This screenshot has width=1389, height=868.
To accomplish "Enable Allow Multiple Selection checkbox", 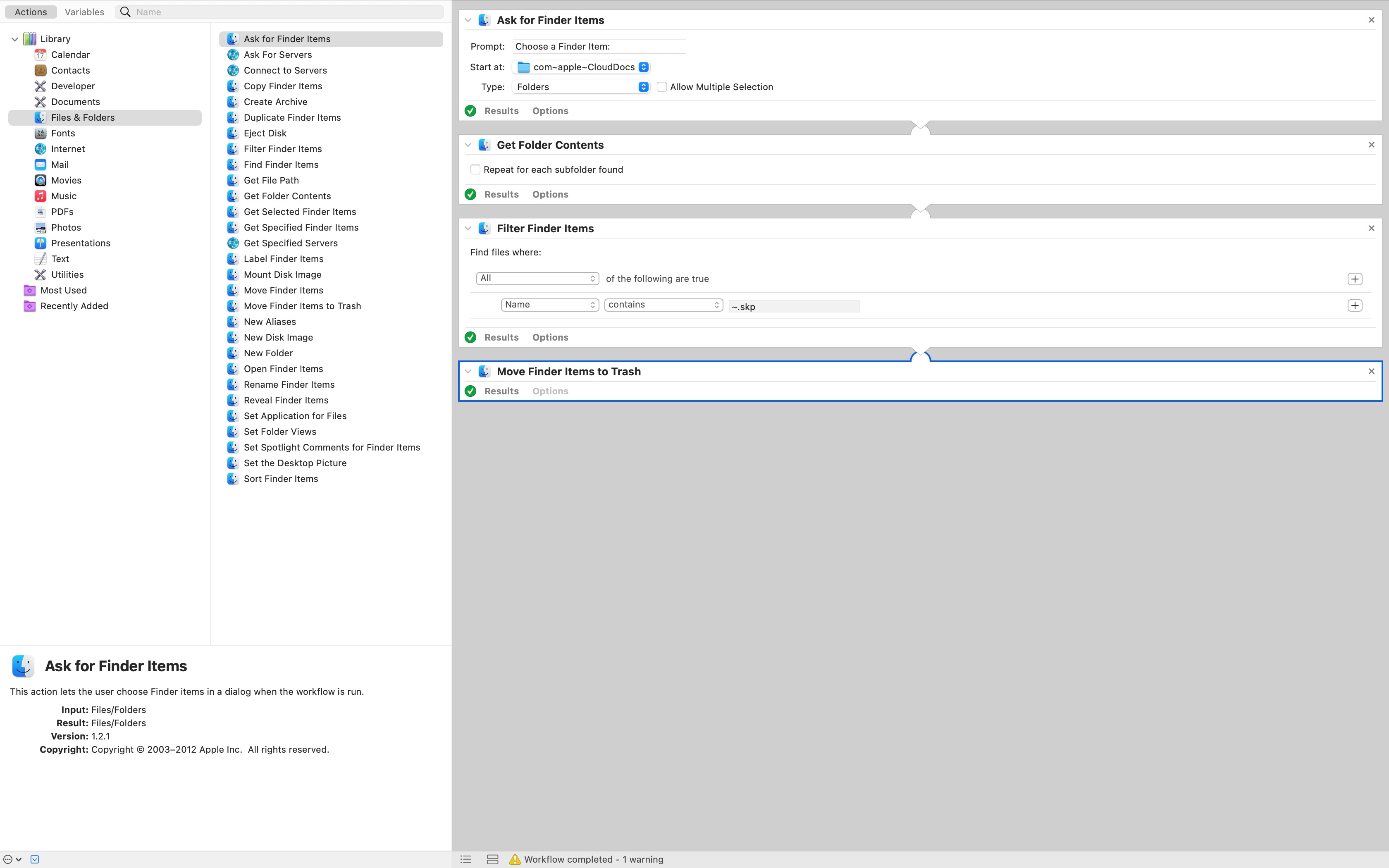I will point(662,87).
